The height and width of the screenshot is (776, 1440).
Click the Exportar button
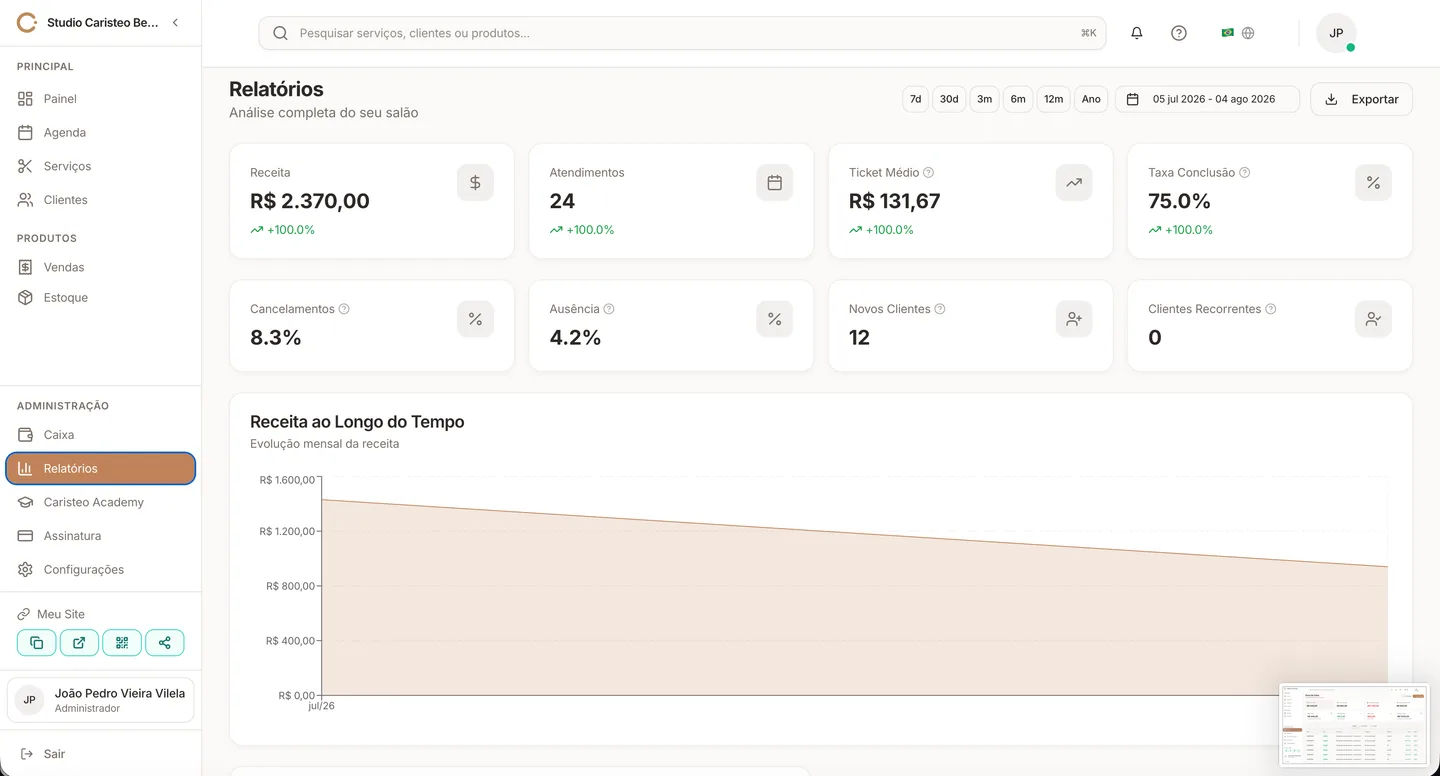1361,99
